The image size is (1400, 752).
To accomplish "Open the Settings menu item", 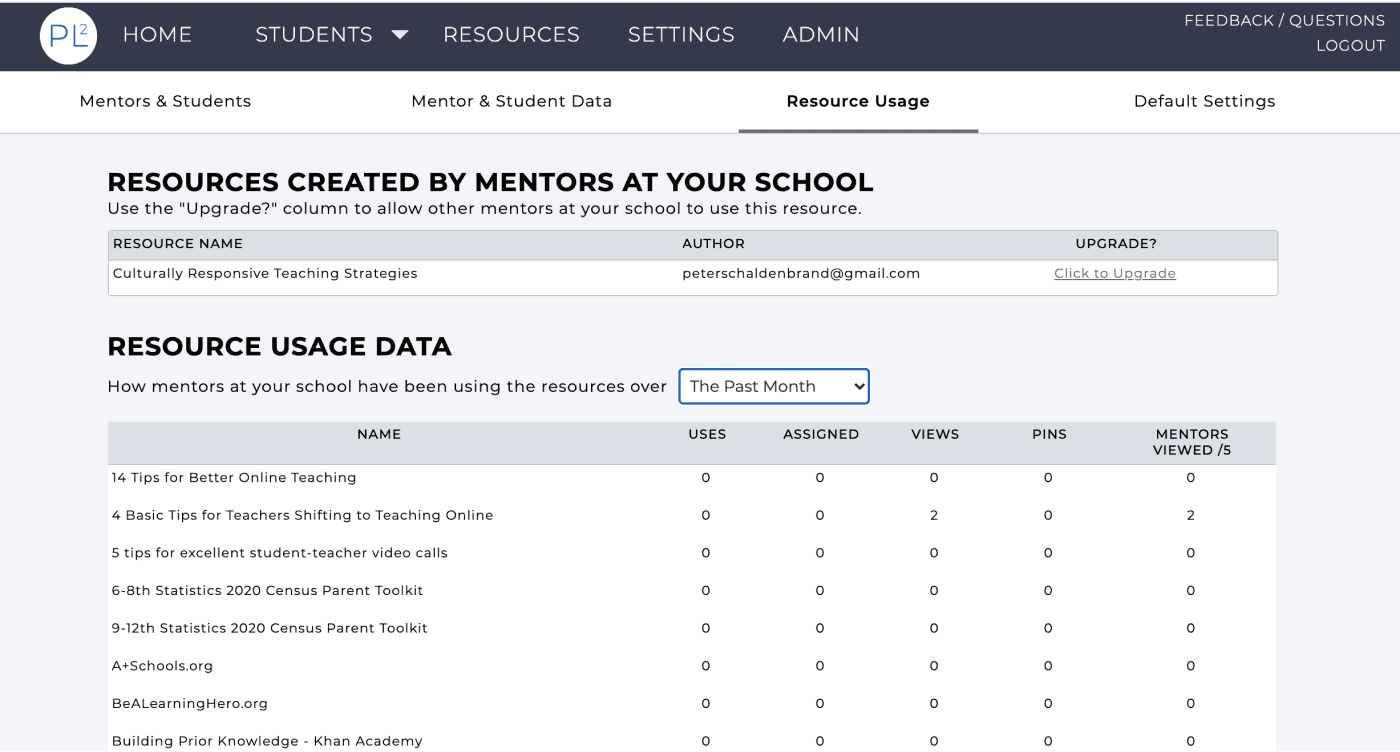I will [681, 35].
